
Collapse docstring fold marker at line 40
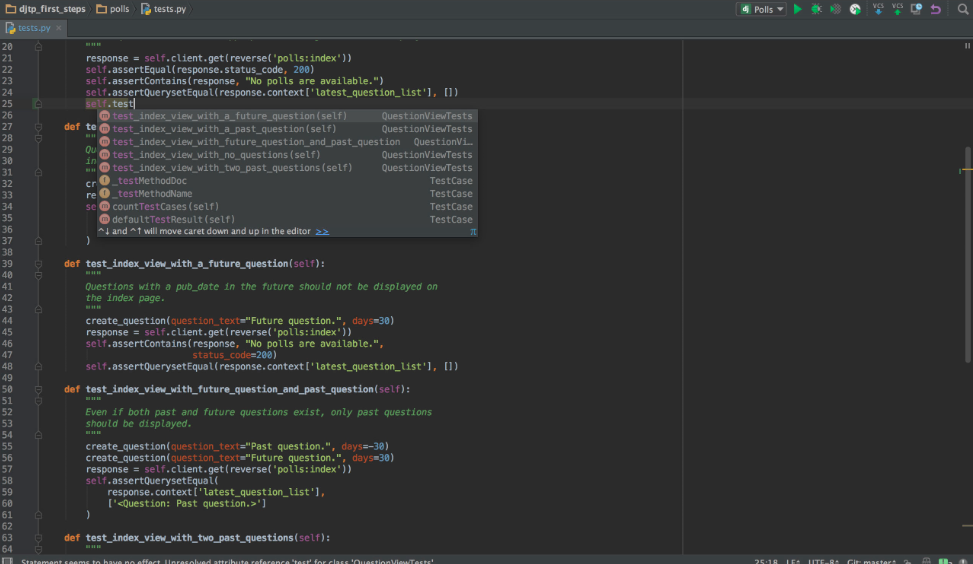point(38,275)
